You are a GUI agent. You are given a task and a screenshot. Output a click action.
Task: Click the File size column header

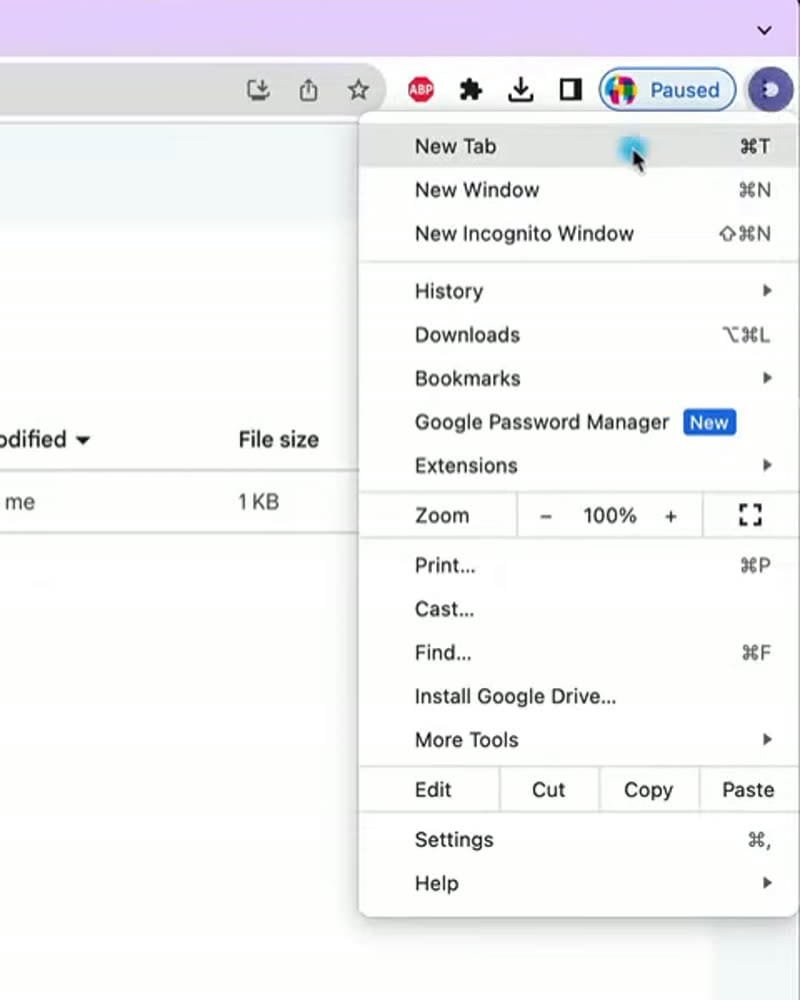pyautogui.click(x=279, y=439)
